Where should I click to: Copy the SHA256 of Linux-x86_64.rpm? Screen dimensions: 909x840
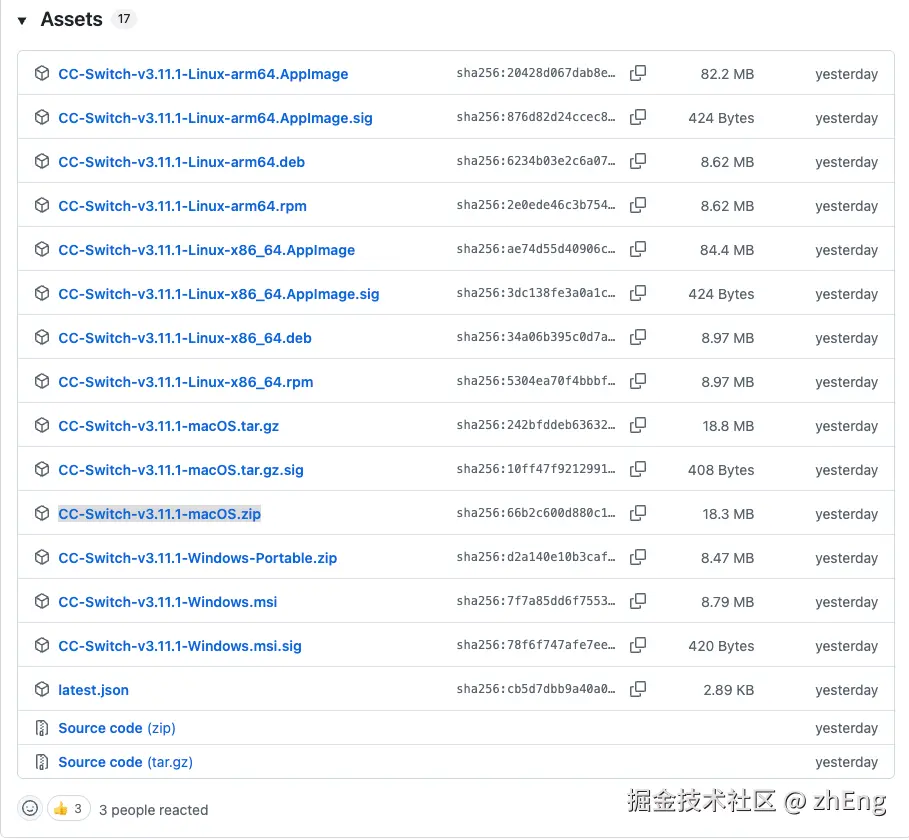pos(638,381)
